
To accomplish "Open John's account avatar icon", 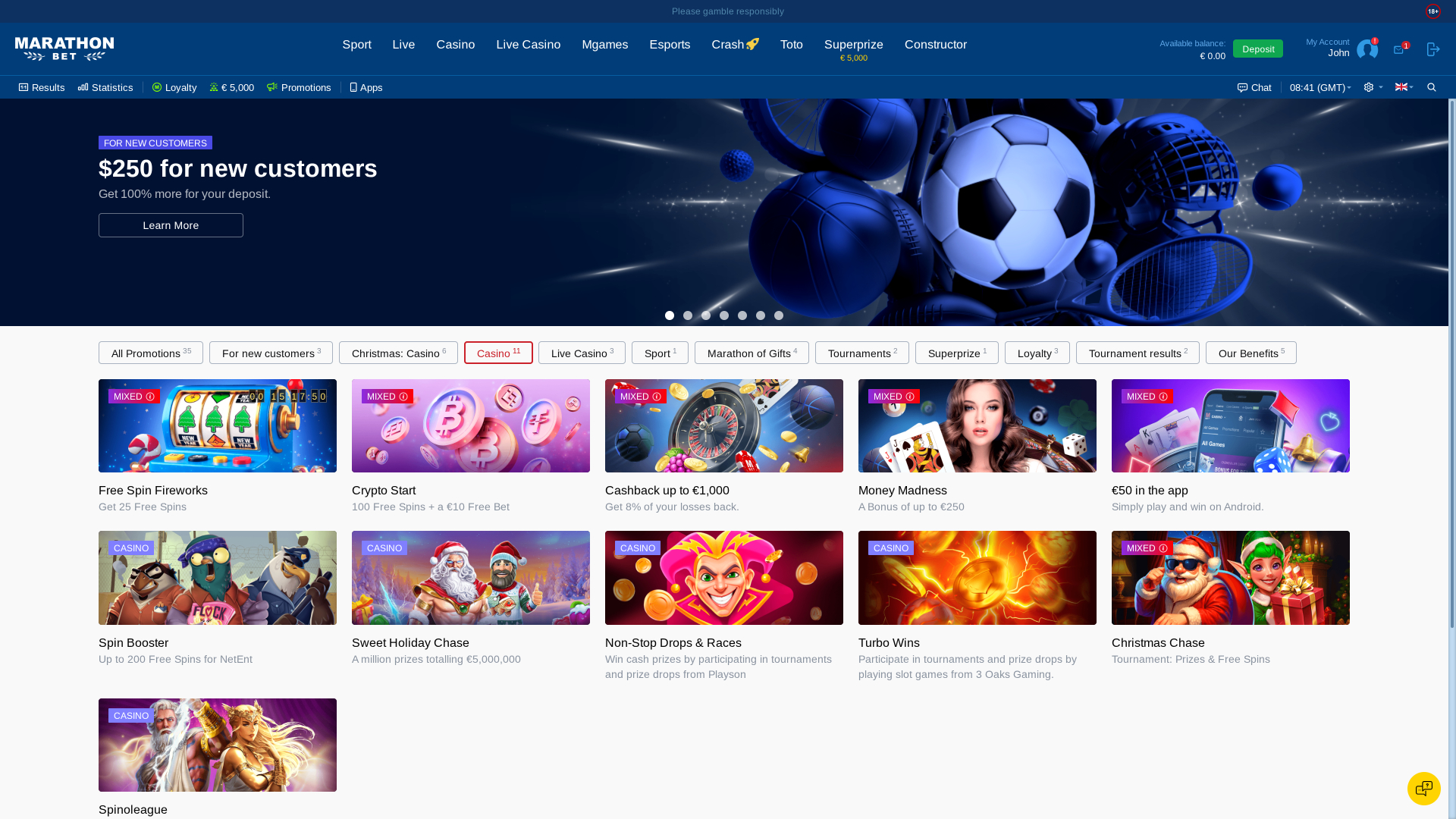I will [1367, 49].
